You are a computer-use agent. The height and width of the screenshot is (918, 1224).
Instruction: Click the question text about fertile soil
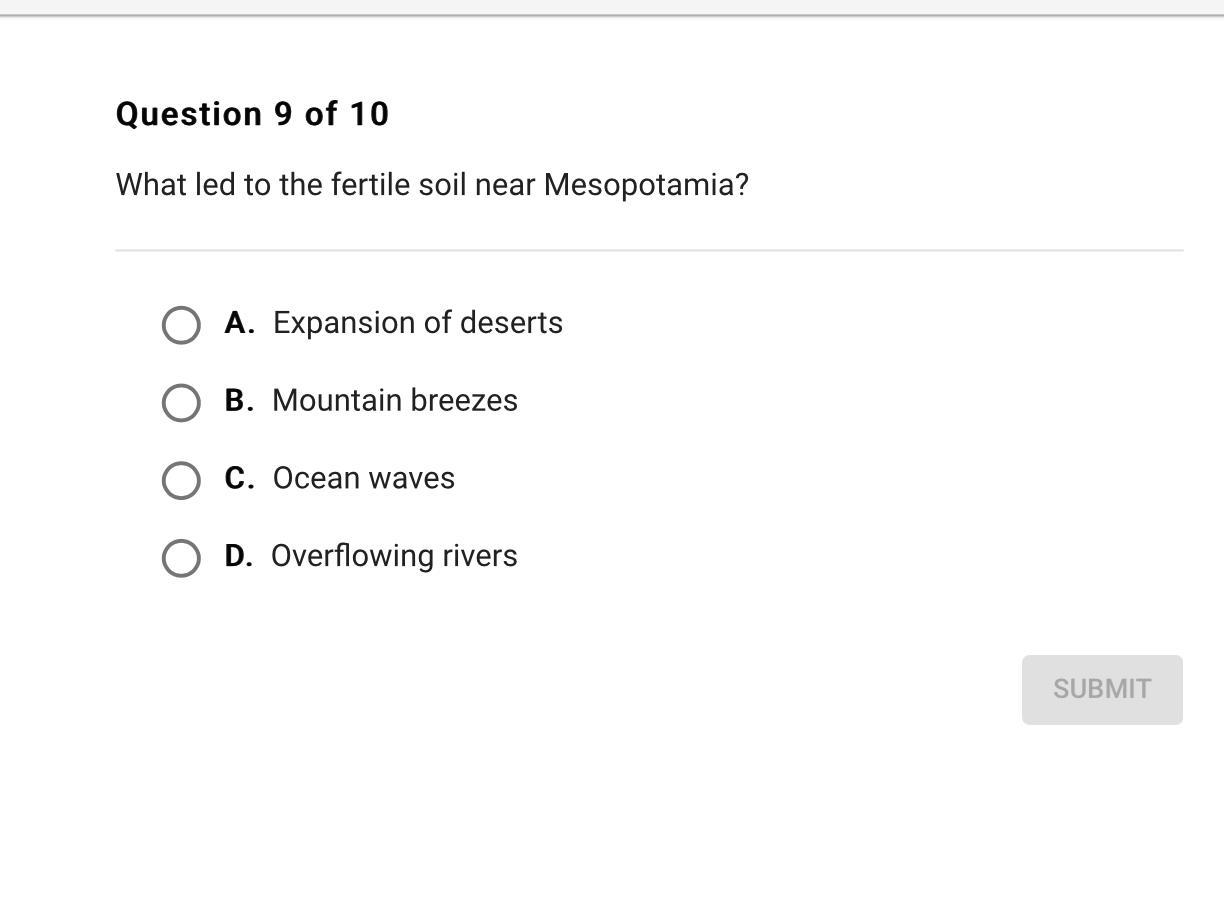click(431, 185)
